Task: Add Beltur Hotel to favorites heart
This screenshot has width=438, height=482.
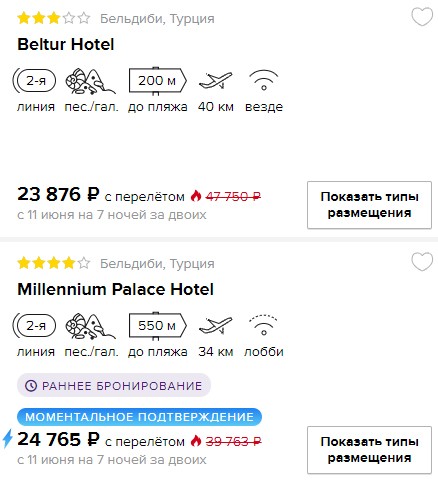Action: (422, 17)
